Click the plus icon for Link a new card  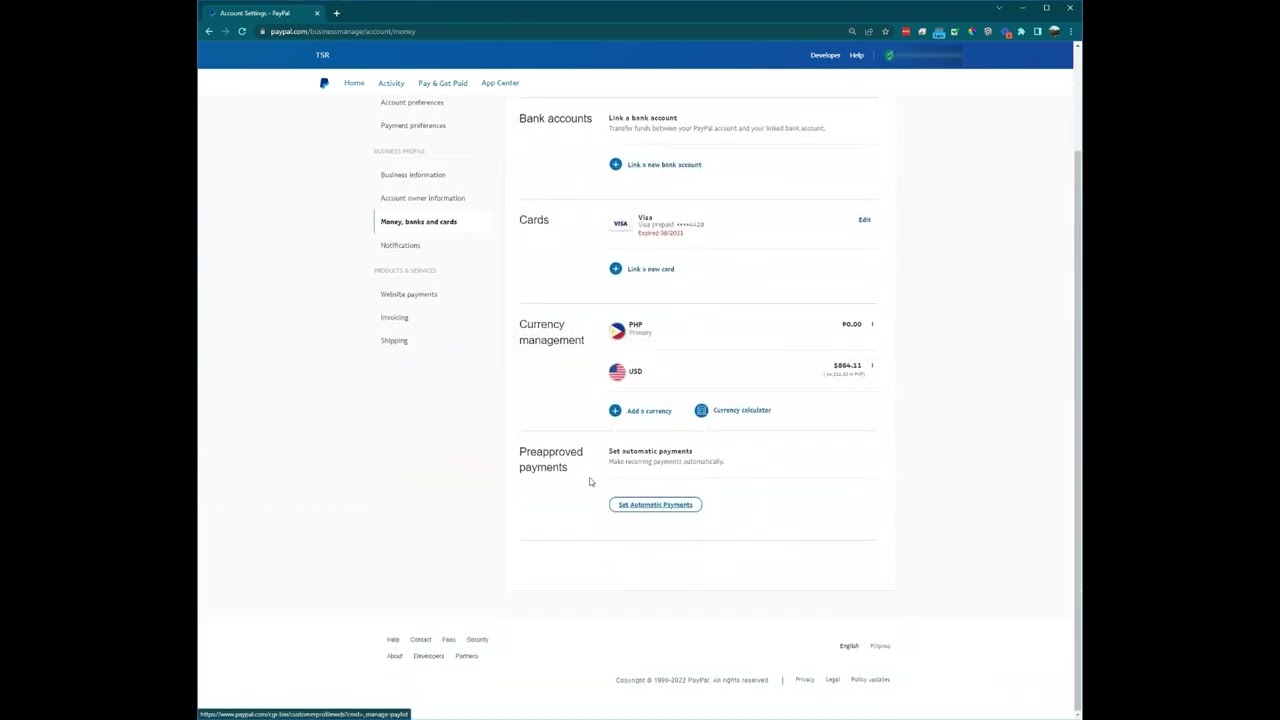(x=615, y=269)
